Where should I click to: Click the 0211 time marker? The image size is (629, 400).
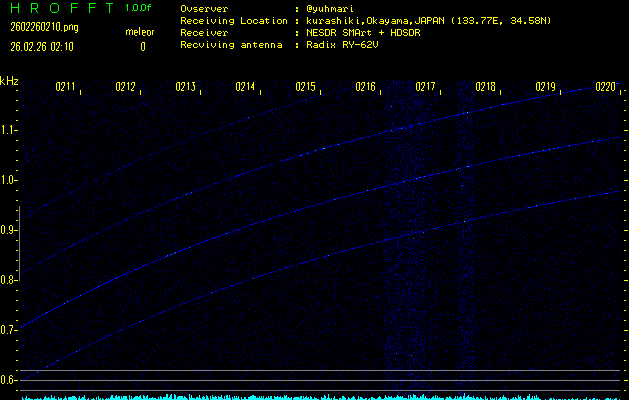click(66, 88)
